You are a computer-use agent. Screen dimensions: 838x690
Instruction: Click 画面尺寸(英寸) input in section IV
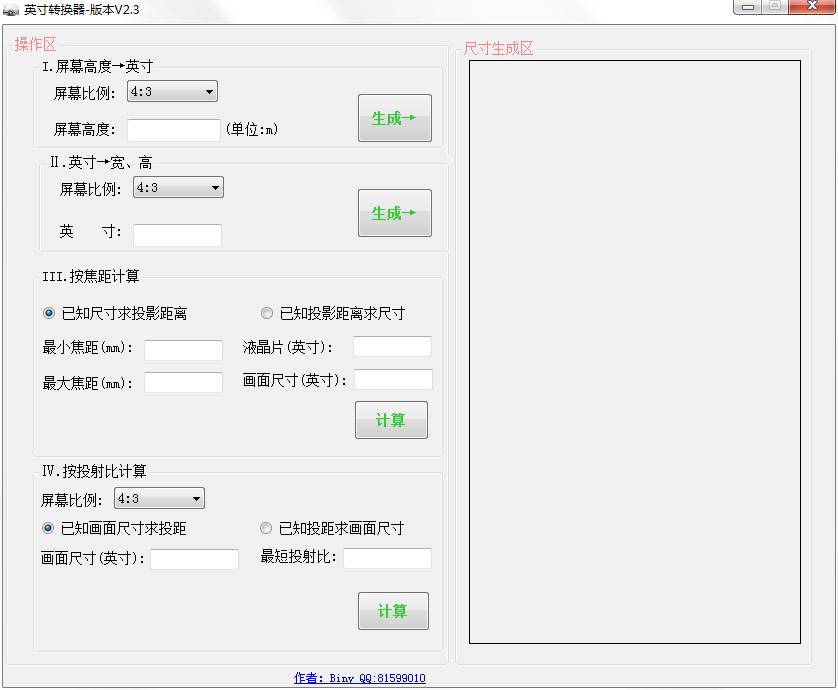[195, 559]
